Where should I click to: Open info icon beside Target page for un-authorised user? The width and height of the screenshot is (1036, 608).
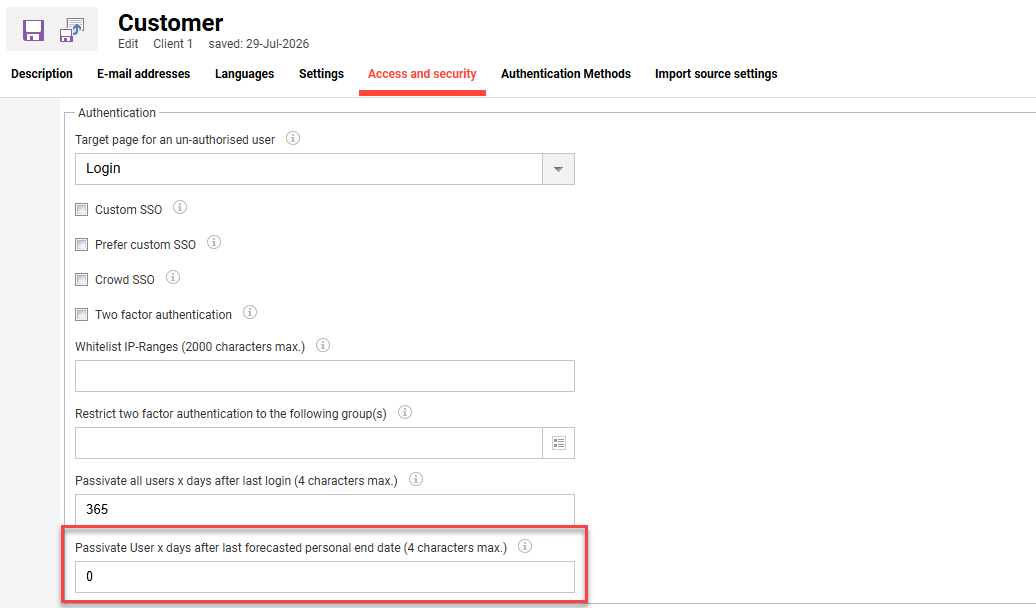(x=293, y=138)
